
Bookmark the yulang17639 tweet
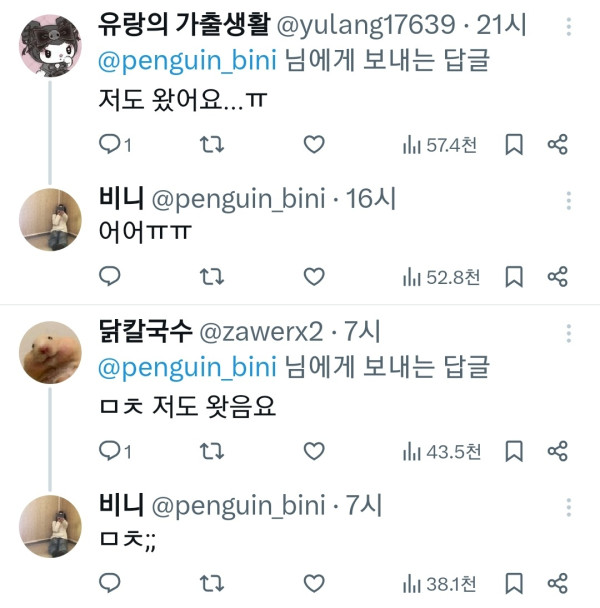pos(514,145)
